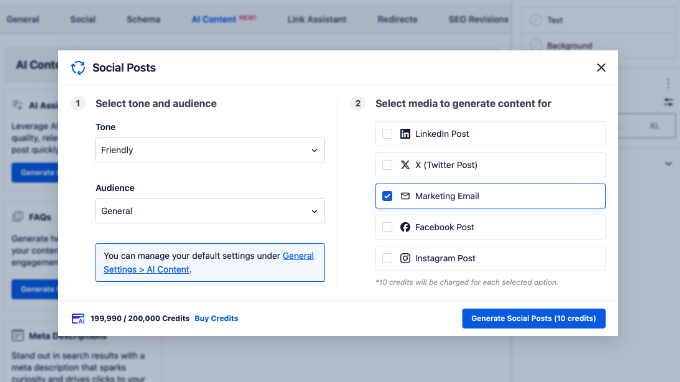Select the AI Content tab
The image size is (680, 382).
(214, 20)
